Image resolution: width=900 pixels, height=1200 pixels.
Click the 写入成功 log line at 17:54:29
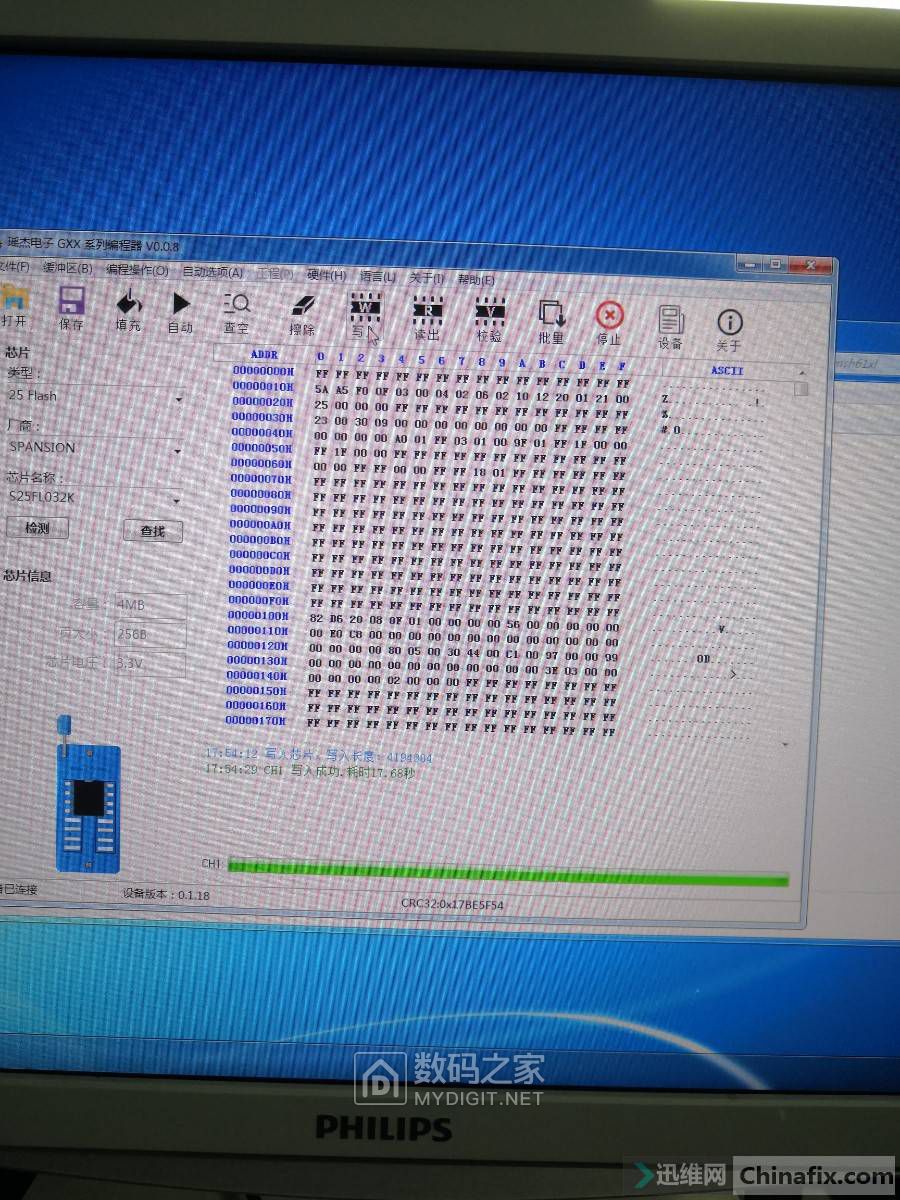point(310,770)
